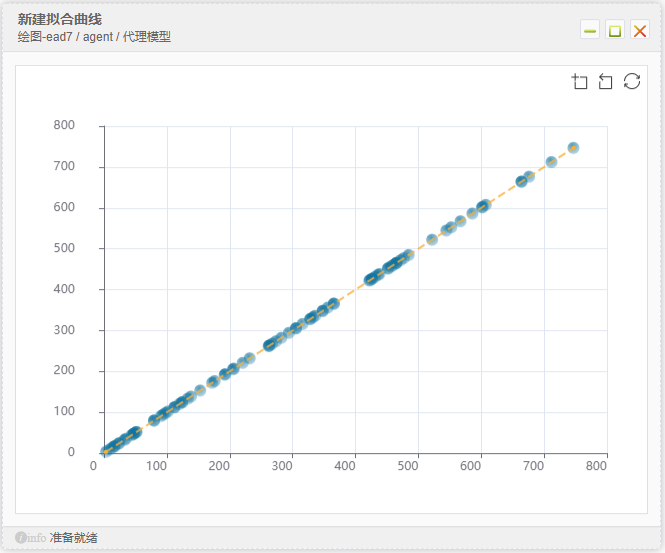
Task: Minimize the fitting curve window
Action: 590,30
